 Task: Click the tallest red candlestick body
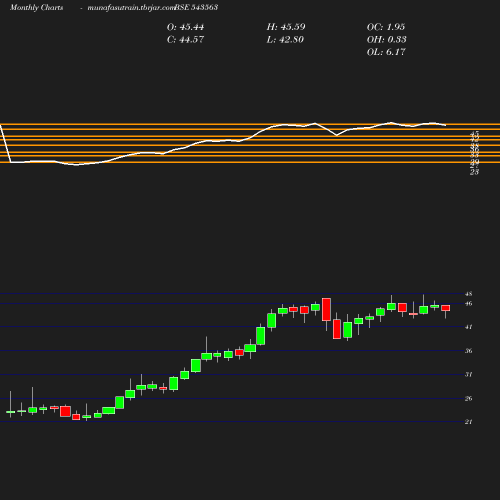click(326, 310)
